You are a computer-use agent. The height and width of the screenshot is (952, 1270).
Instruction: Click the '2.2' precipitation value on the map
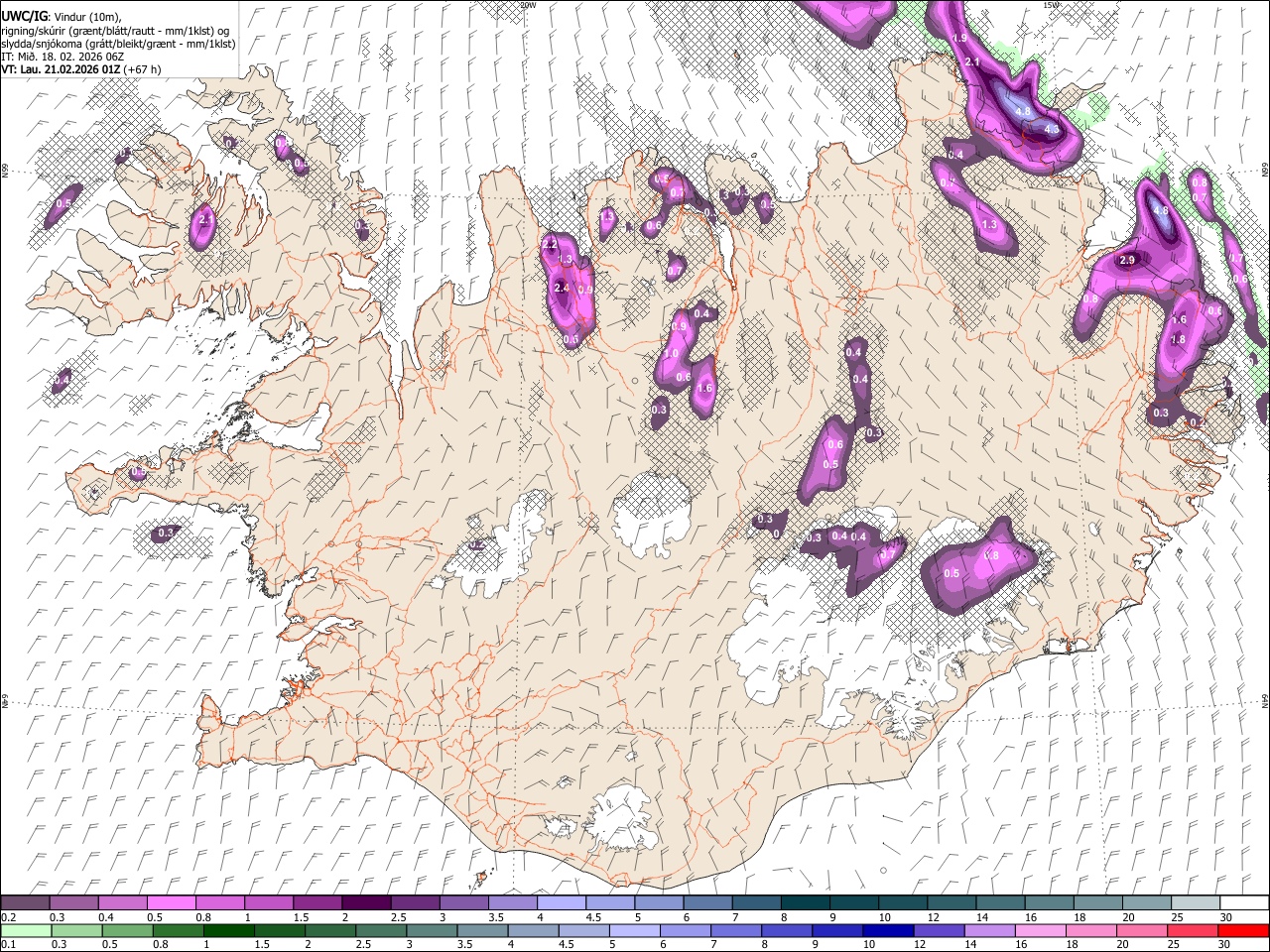tap(549, 244)
